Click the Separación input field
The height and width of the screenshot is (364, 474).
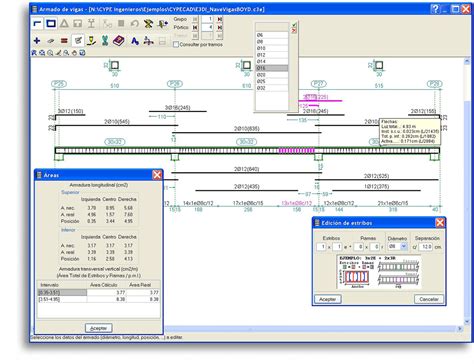[x=426, y=247]
